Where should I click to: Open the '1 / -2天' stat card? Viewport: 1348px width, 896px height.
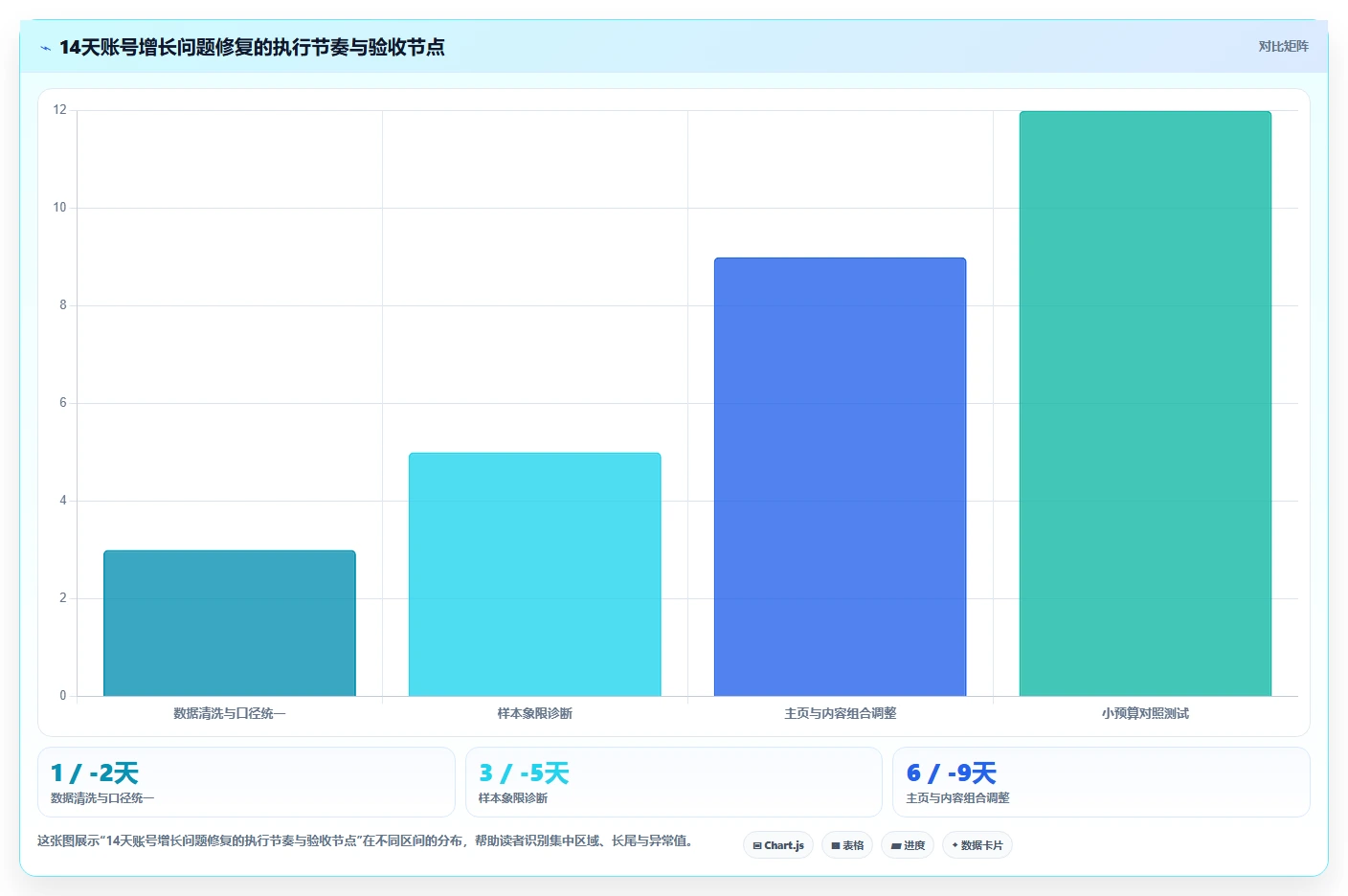246,782
